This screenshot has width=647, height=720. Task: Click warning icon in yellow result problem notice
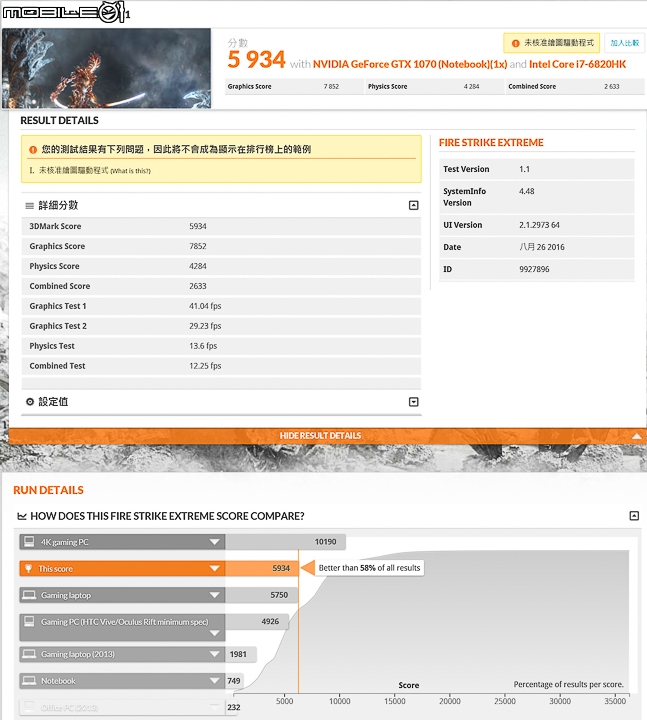33,150
